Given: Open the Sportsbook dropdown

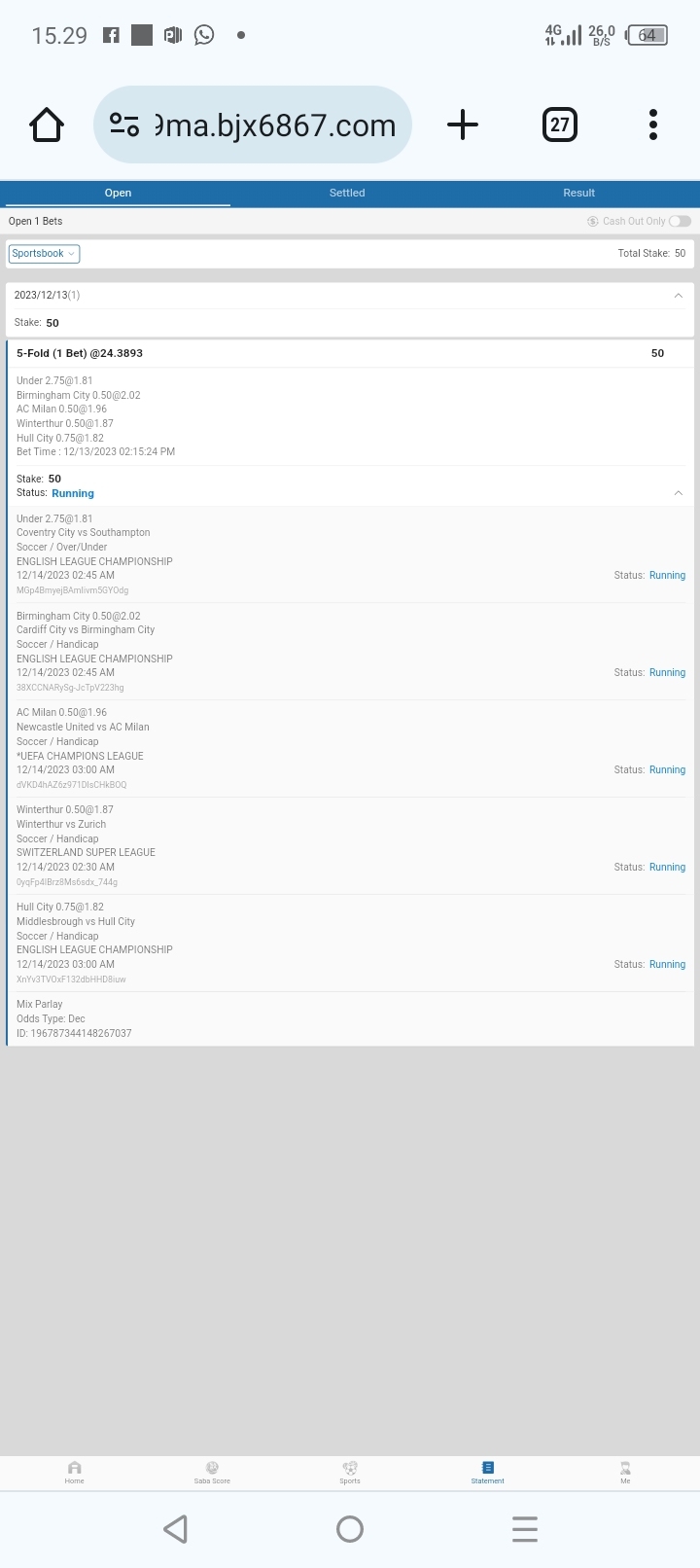Looking at the screenshot, I should point(44,254).
